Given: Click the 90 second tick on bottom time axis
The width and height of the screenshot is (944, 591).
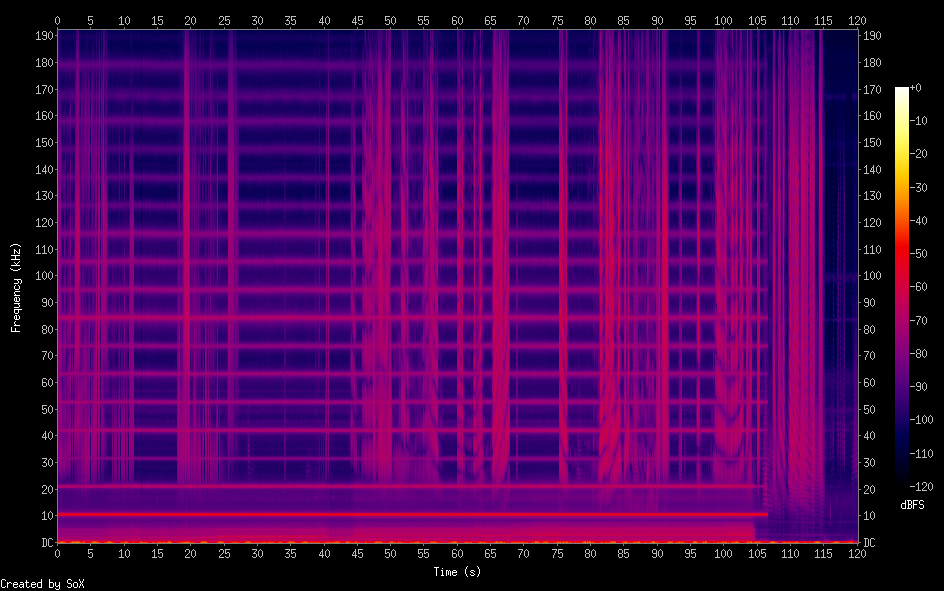Looking at the screenshot, I should pyautogui.click(x=657, y=553).
